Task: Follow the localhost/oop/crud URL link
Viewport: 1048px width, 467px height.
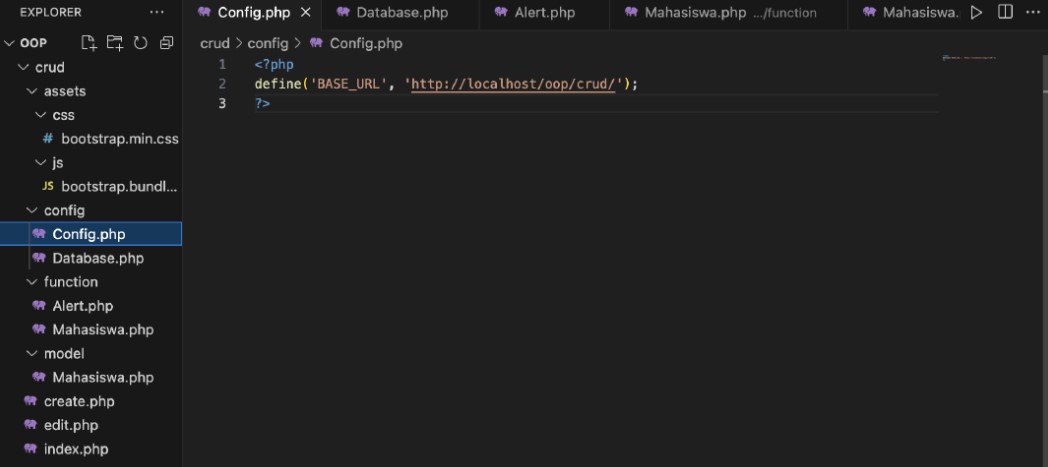Action: point(513,84)
